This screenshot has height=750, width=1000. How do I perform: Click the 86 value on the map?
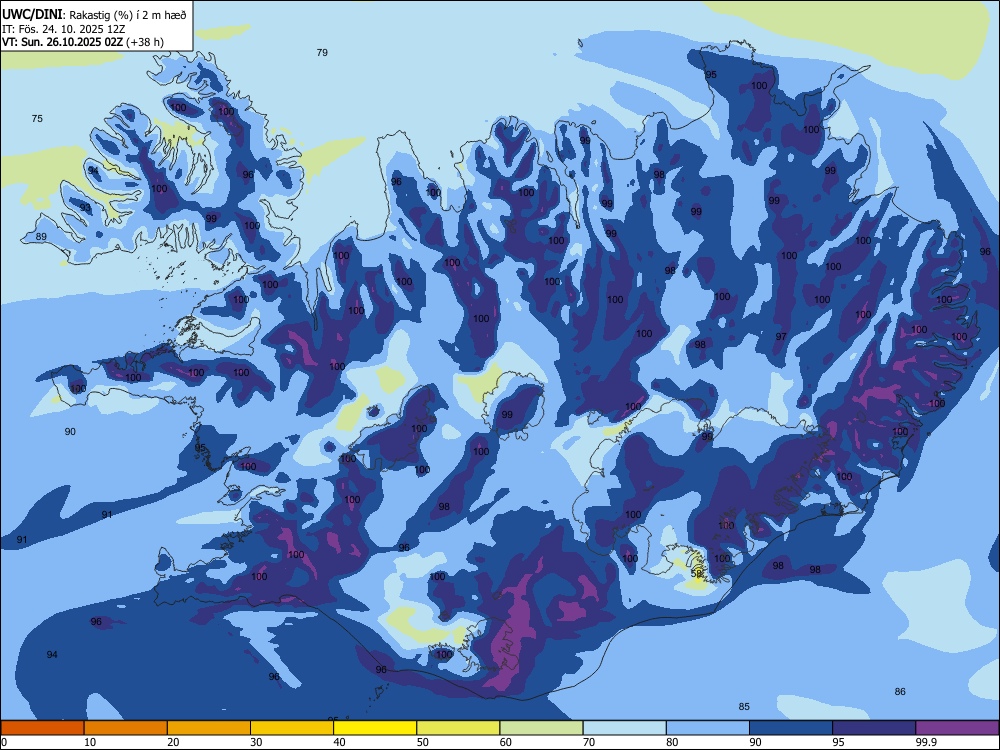(900, 691)
